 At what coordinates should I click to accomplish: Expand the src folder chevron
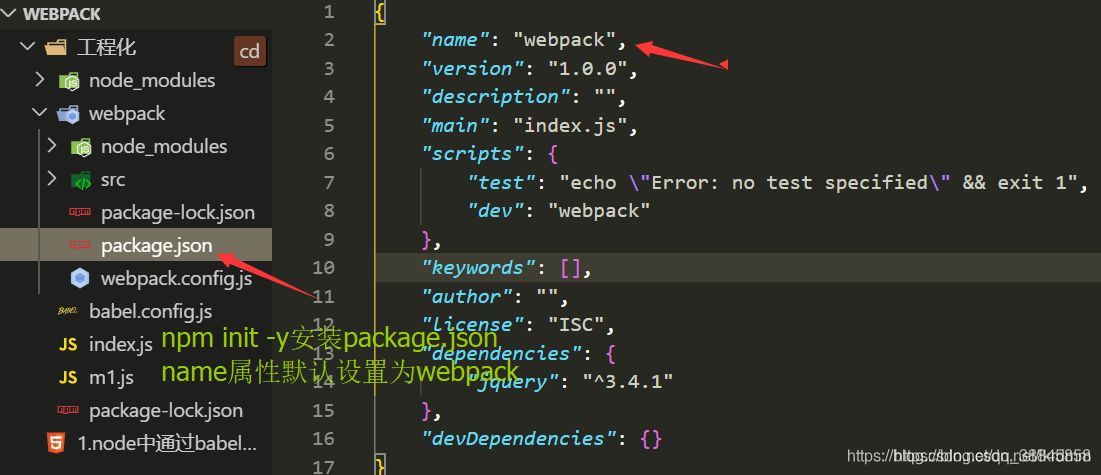(52, 179)
